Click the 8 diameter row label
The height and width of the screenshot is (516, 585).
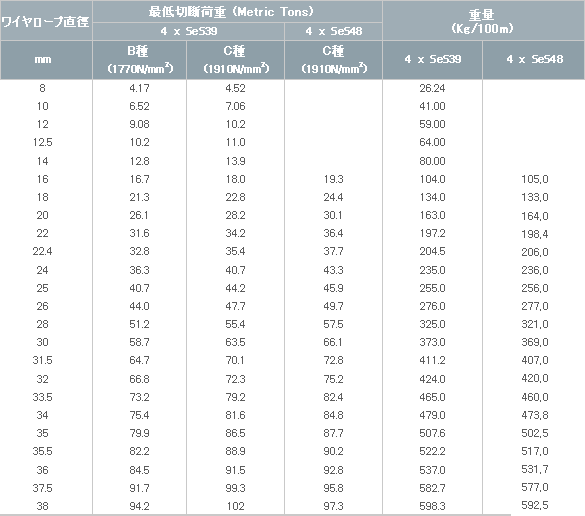(43, 88)
